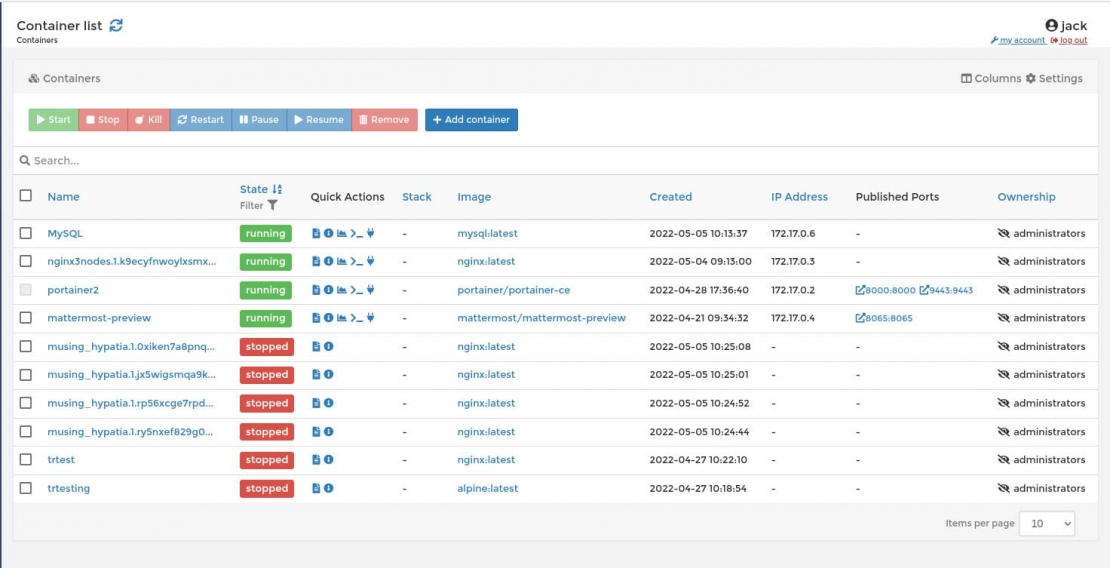The width and height of the screenshot is (1110, 568).
Task: Open logs icon for MySQL container
Action: pyautogui.click(x=316, y=233)
